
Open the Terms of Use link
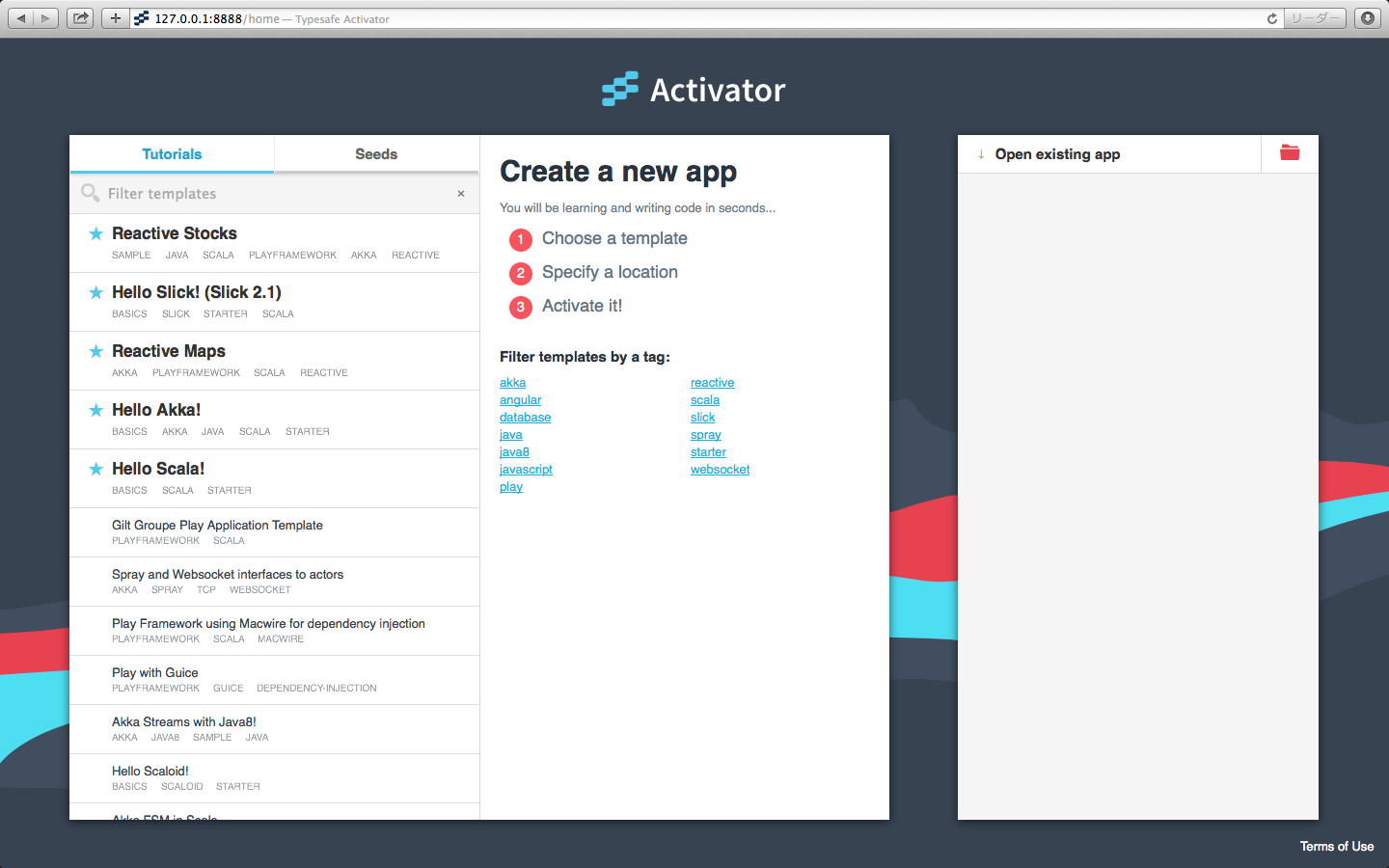[x=1336, y=847]
